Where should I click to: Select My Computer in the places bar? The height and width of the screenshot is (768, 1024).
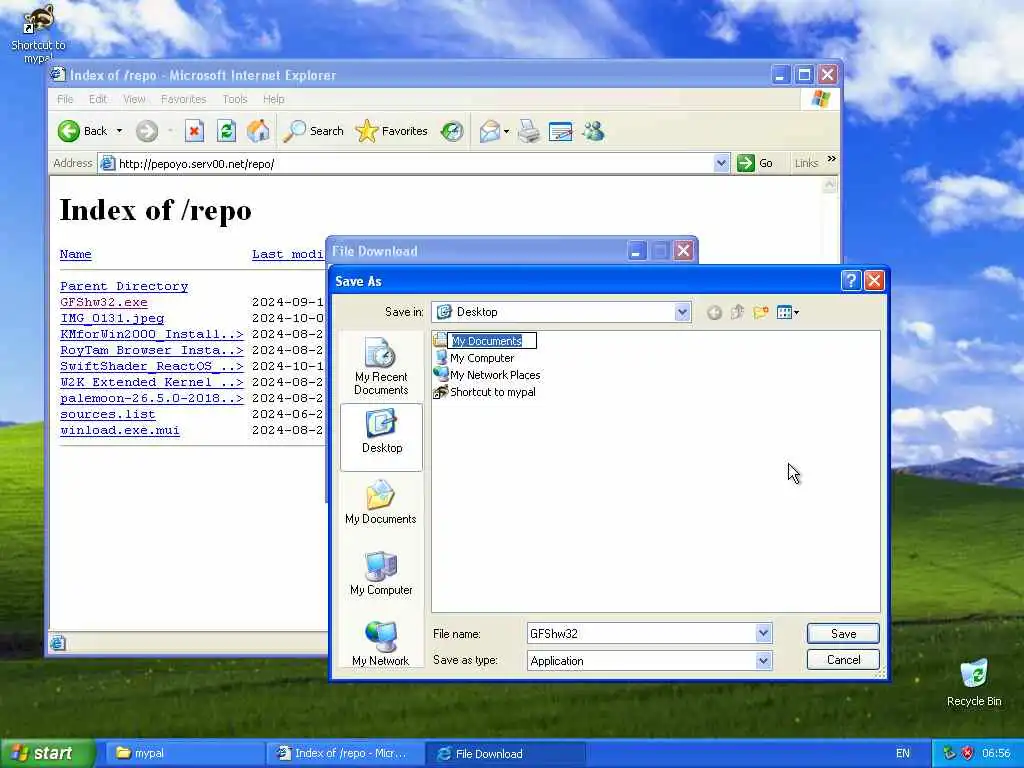pos(381,573)
